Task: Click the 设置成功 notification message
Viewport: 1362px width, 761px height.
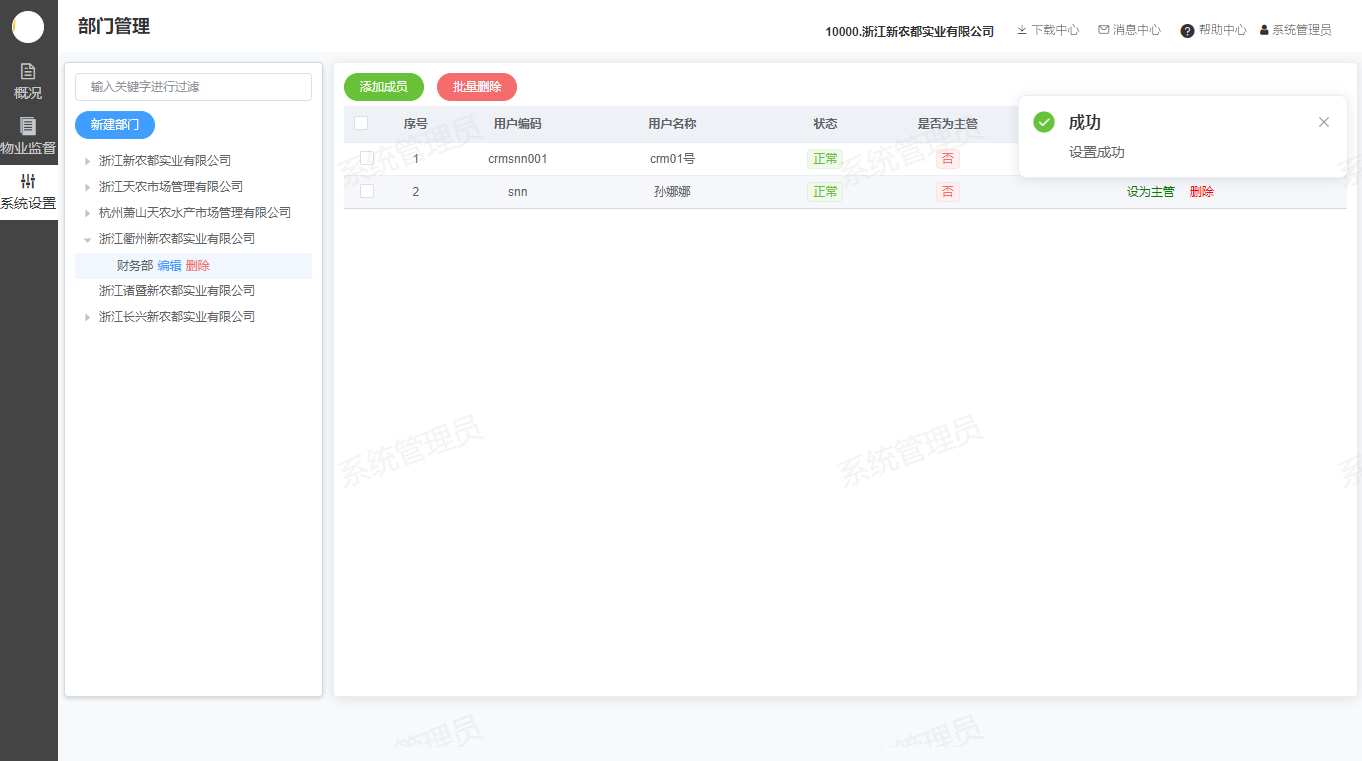Action: [1097, 153]
